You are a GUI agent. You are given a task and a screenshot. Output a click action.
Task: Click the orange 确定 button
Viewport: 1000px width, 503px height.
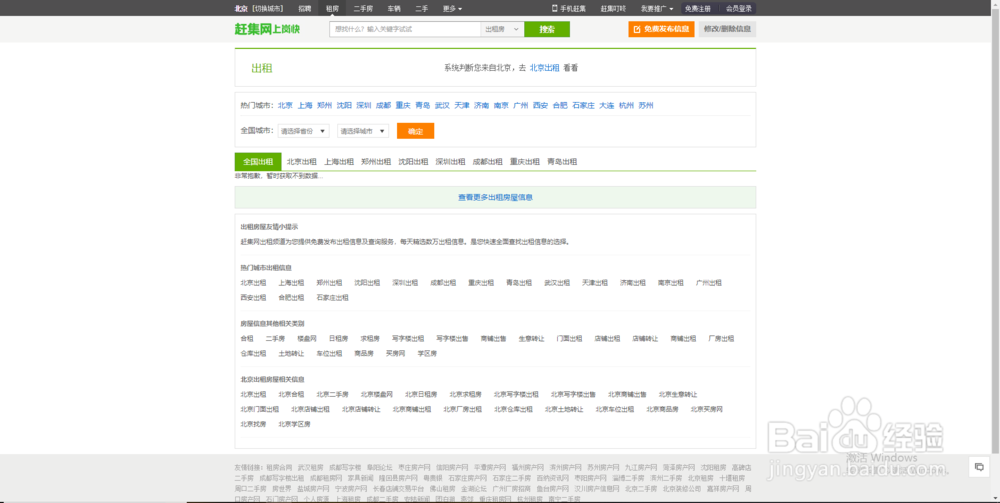[415, 131]
